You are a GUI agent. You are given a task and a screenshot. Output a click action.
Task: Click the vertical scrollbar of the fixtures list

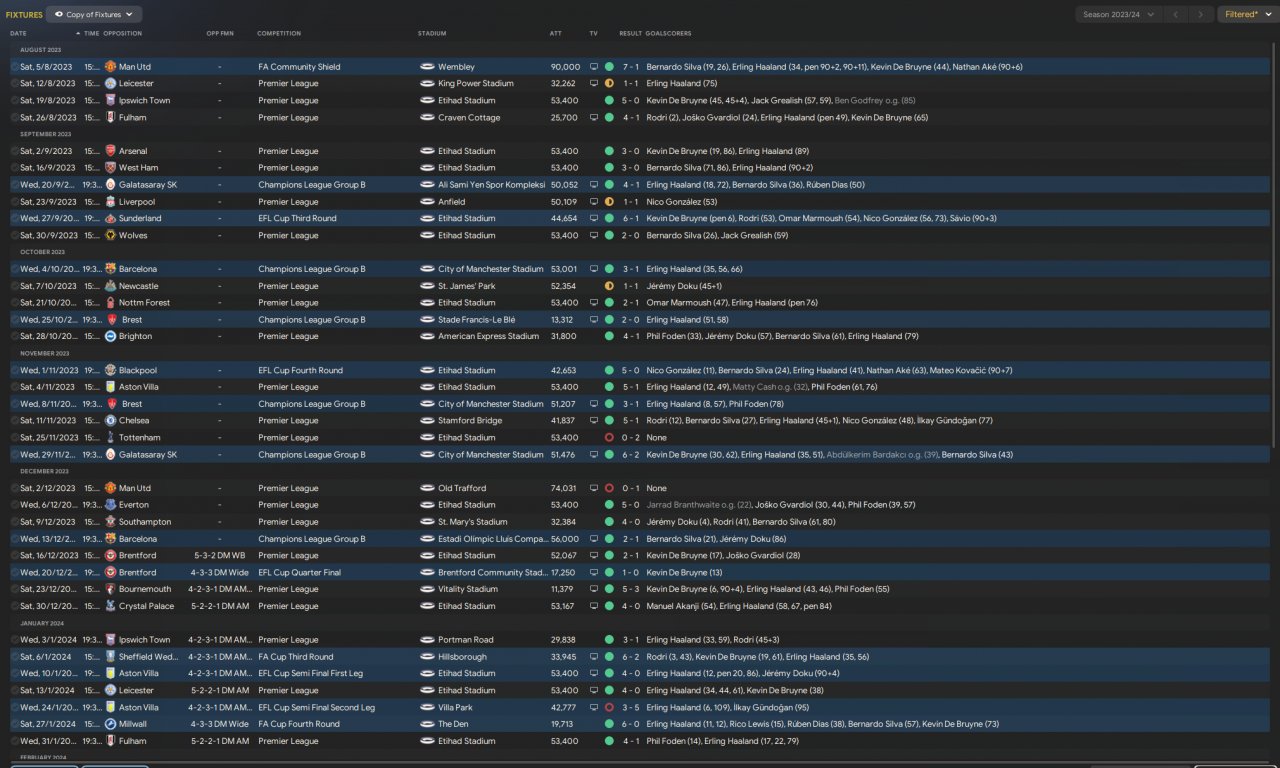[1275, 245]
